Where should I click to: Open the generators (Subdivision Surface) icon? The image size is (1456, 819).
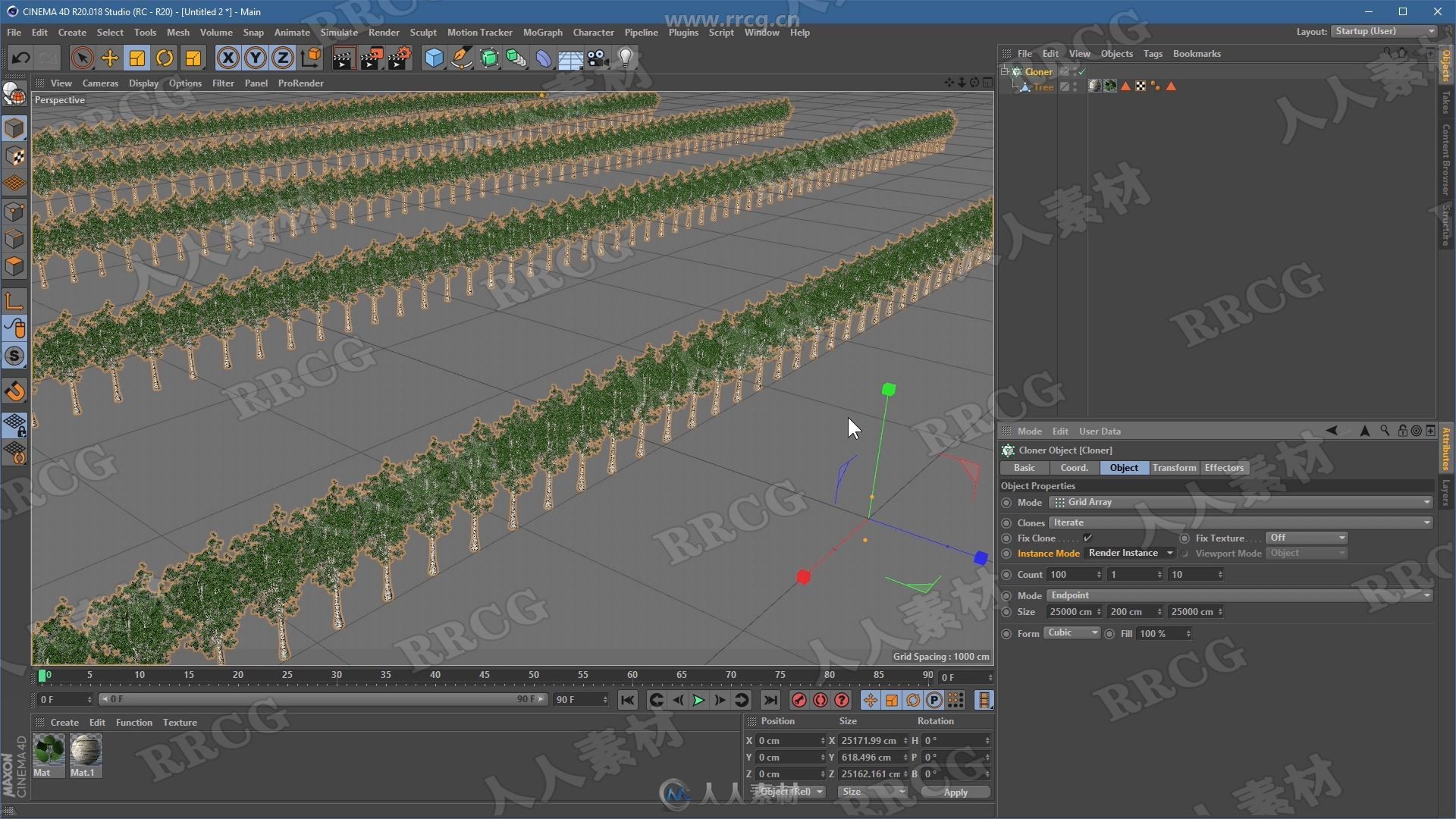tap(489, 58)
